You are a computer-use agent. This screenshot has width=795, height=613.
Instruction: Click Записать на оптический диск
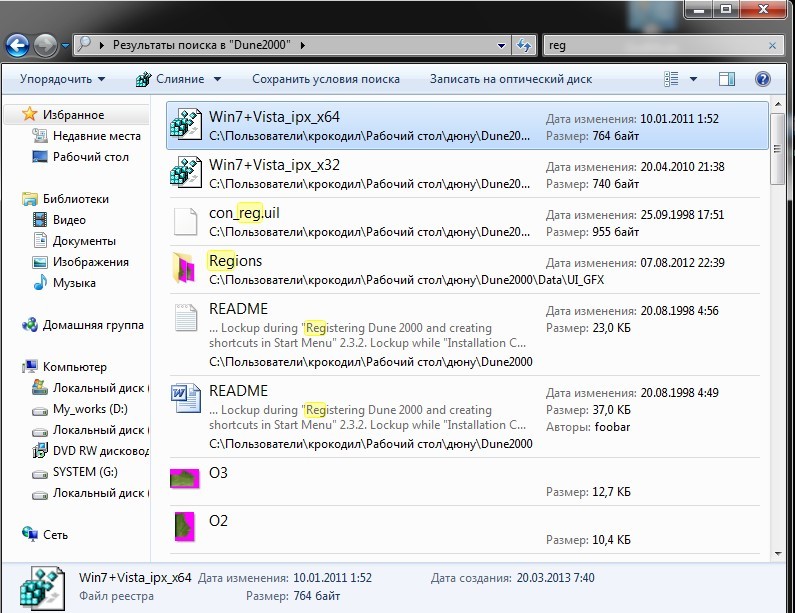click(511, 79)
